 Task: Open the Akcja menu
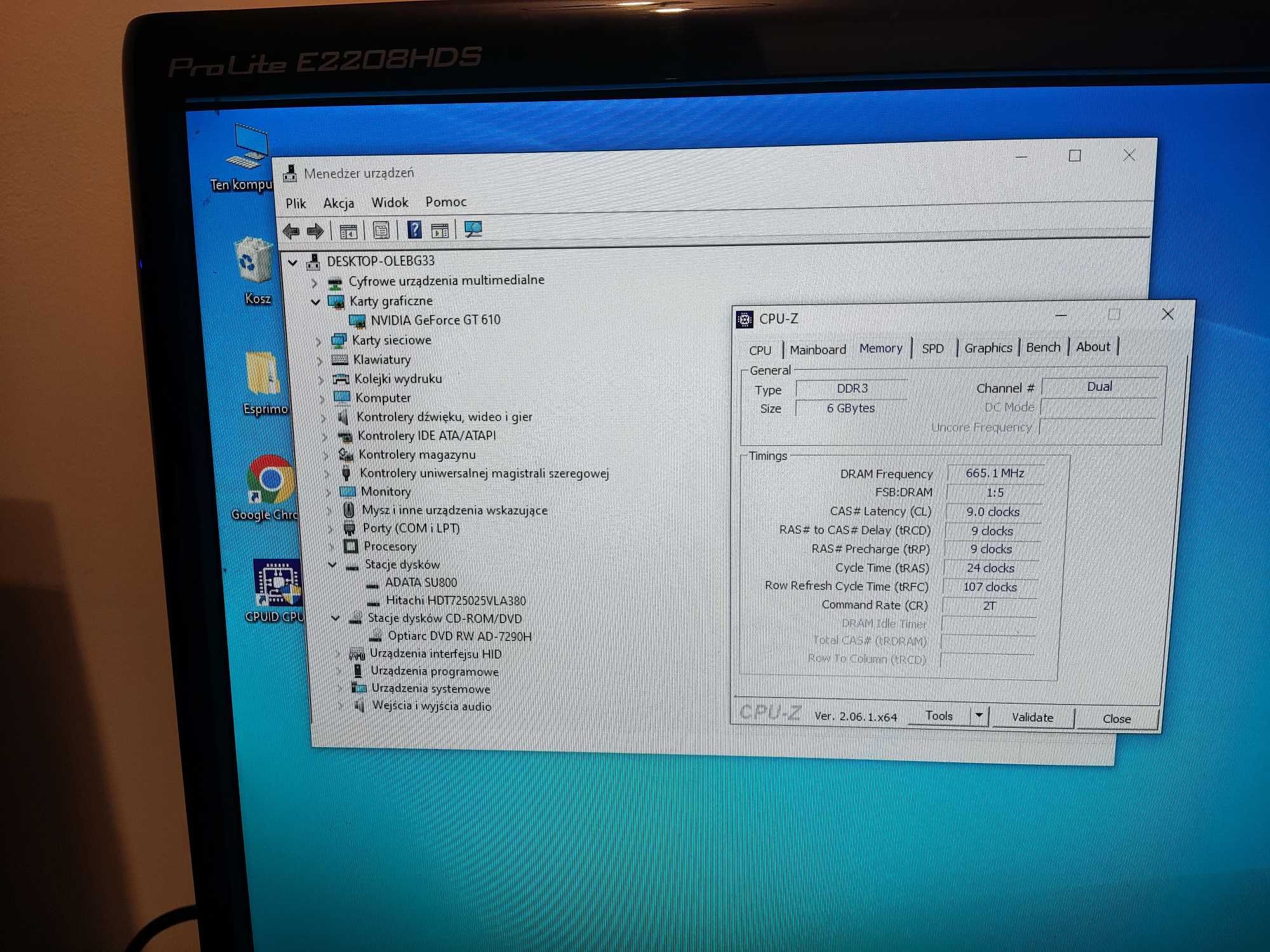338,203
